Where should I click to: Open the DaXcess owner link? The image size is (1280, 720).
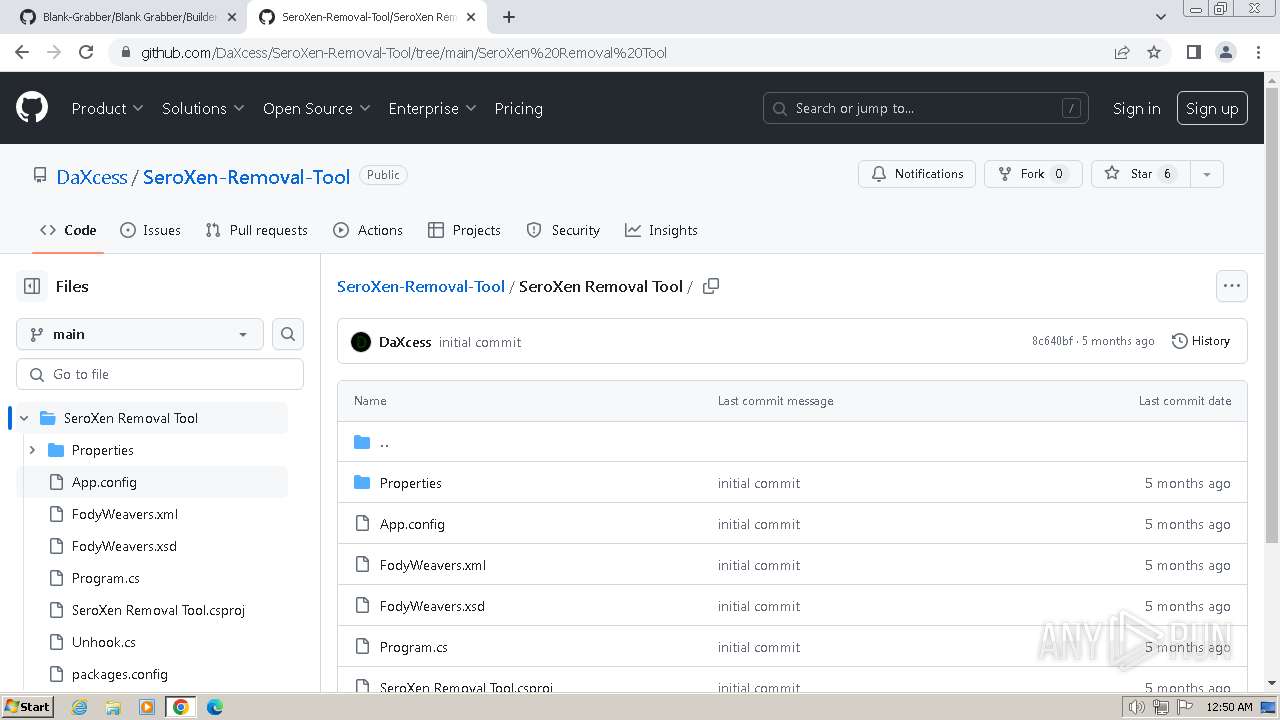92,177
